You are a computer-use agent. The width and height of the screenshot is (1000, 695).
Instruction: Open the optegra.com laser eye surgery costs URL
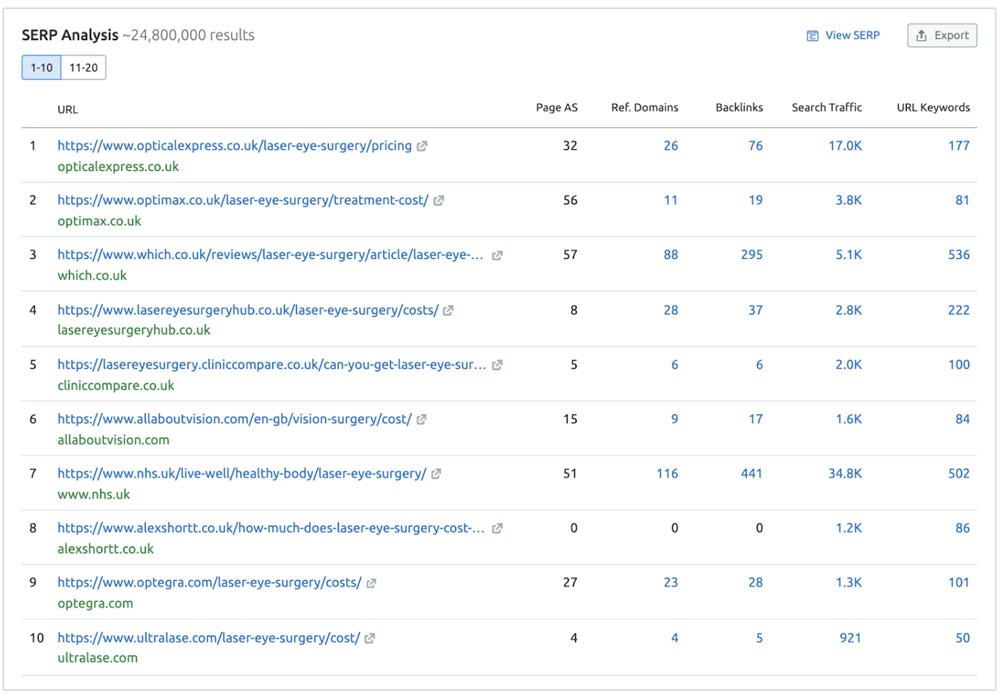pyautogui.click(x=209, y=583)
